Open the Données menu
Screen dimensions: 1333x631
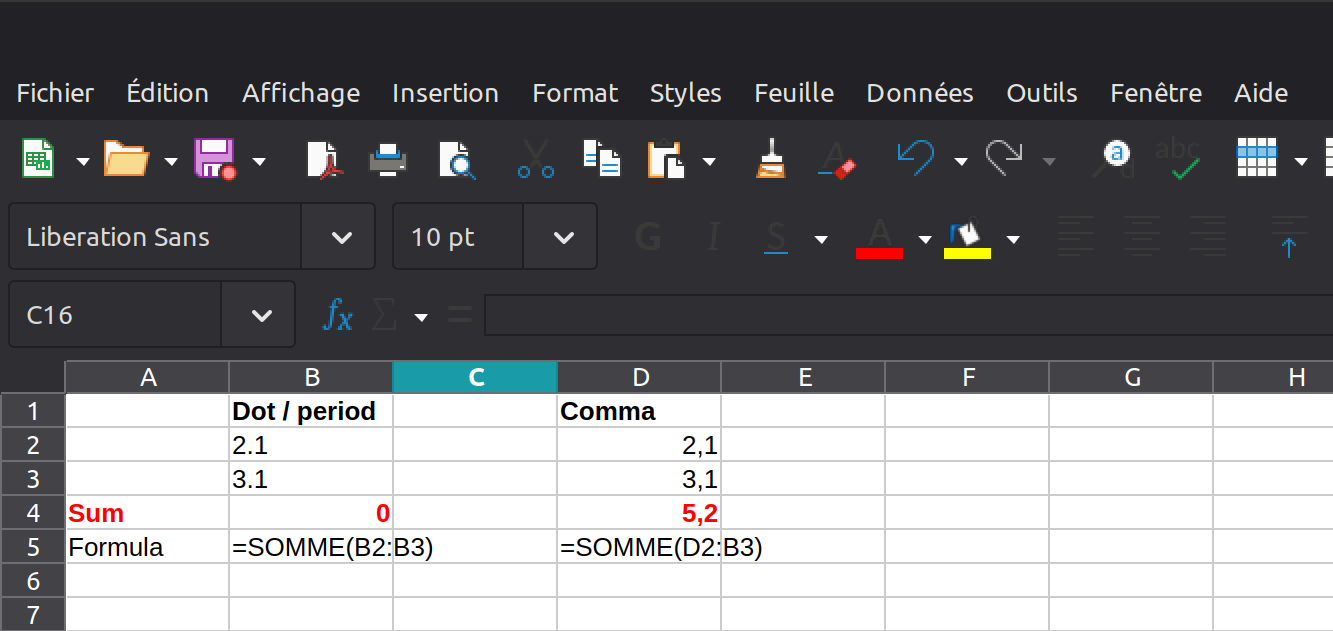coord(919,93)
